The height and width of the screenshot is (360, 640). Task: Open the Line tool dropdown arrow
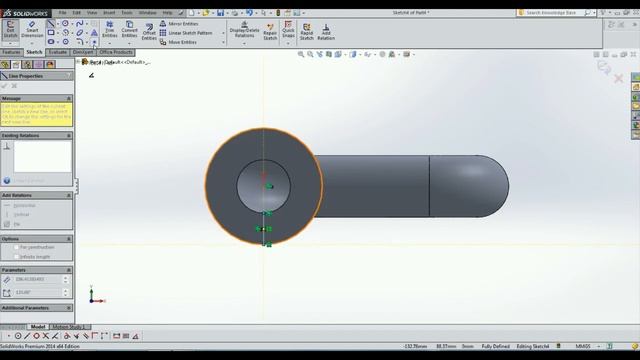tap(58, 24)
